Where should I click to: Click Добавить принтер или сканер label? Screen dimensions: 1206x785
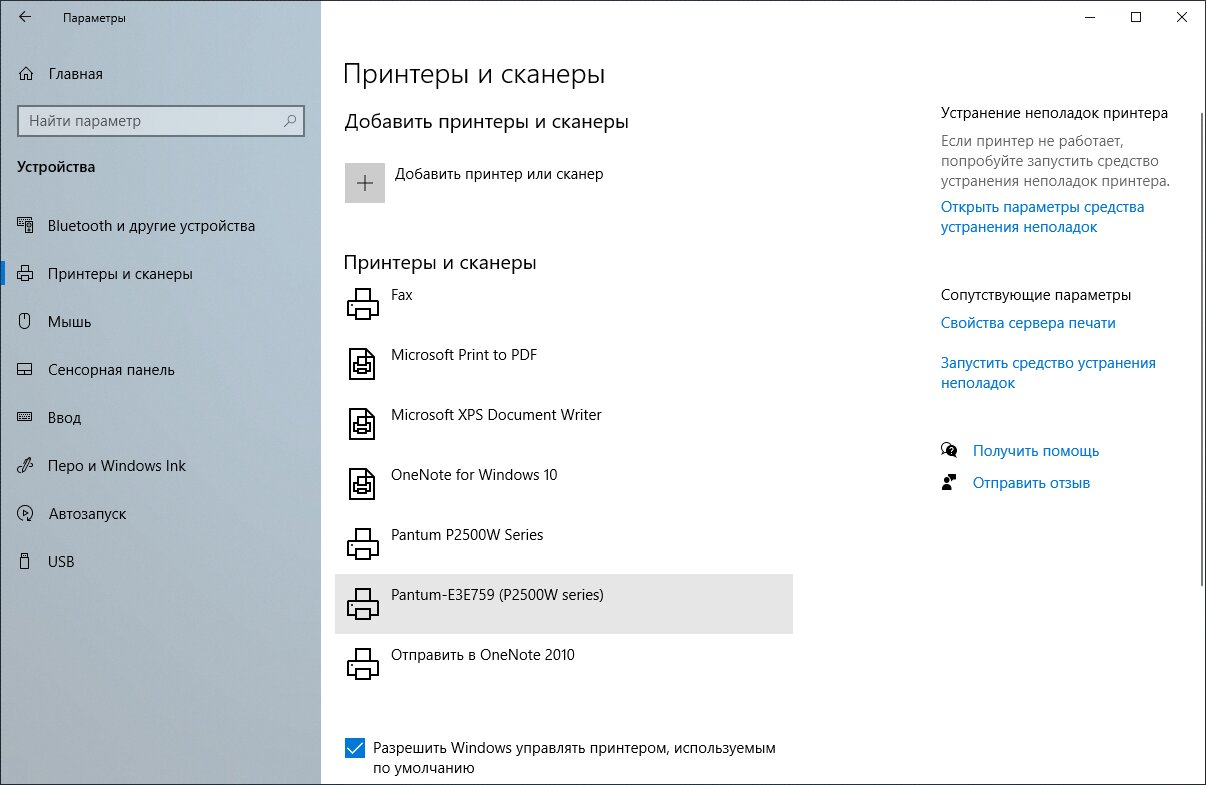[499, 174]
